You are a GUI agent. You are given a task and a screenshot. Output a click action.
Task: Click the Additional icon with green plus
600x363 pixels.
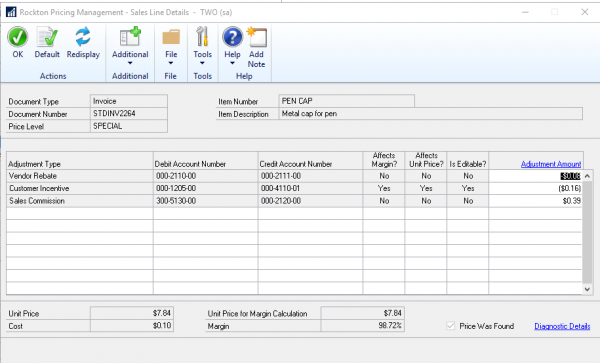[130, 37]
